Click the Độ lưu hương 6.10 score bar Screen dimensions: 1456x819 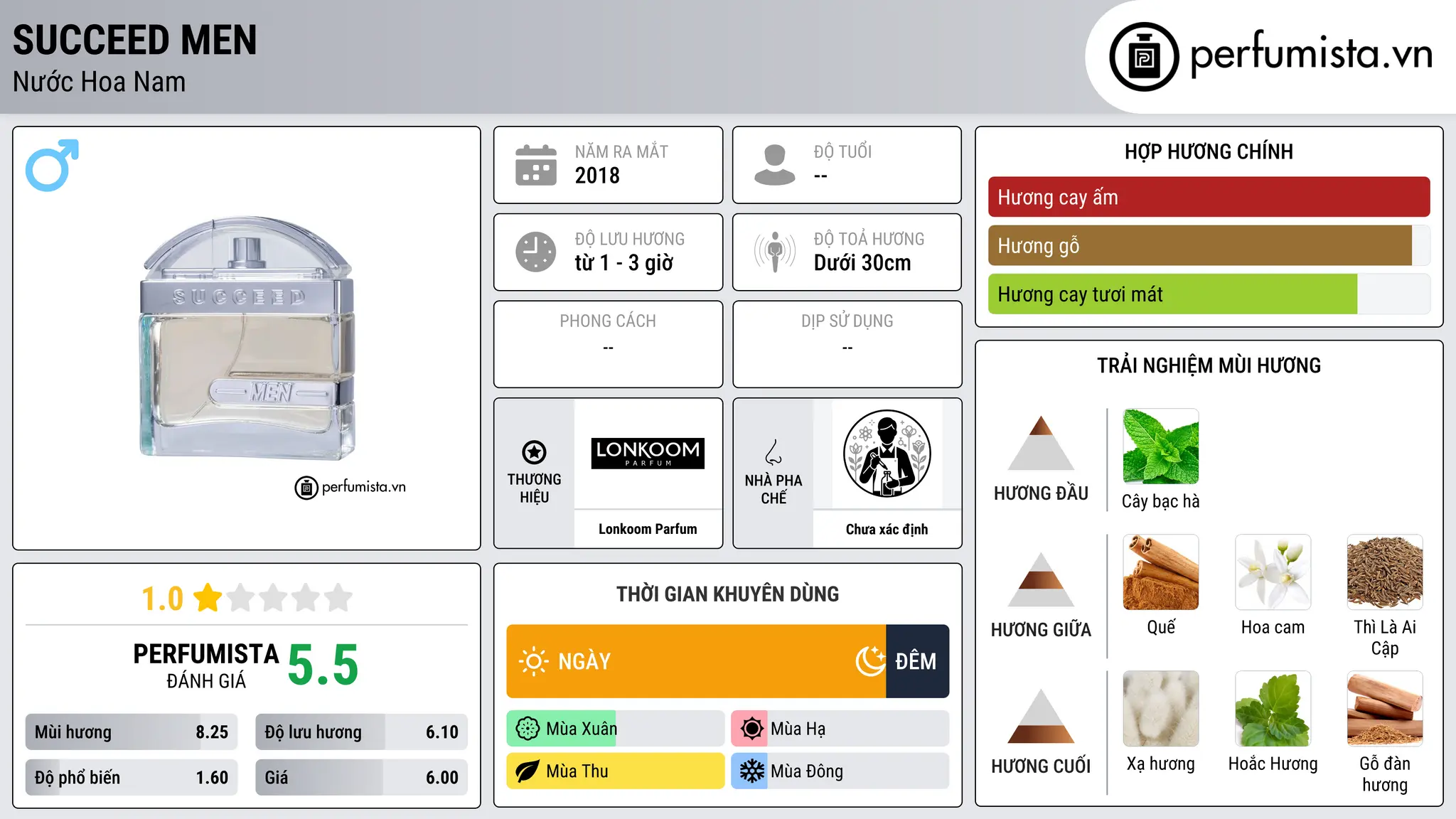tap(361, 732)
